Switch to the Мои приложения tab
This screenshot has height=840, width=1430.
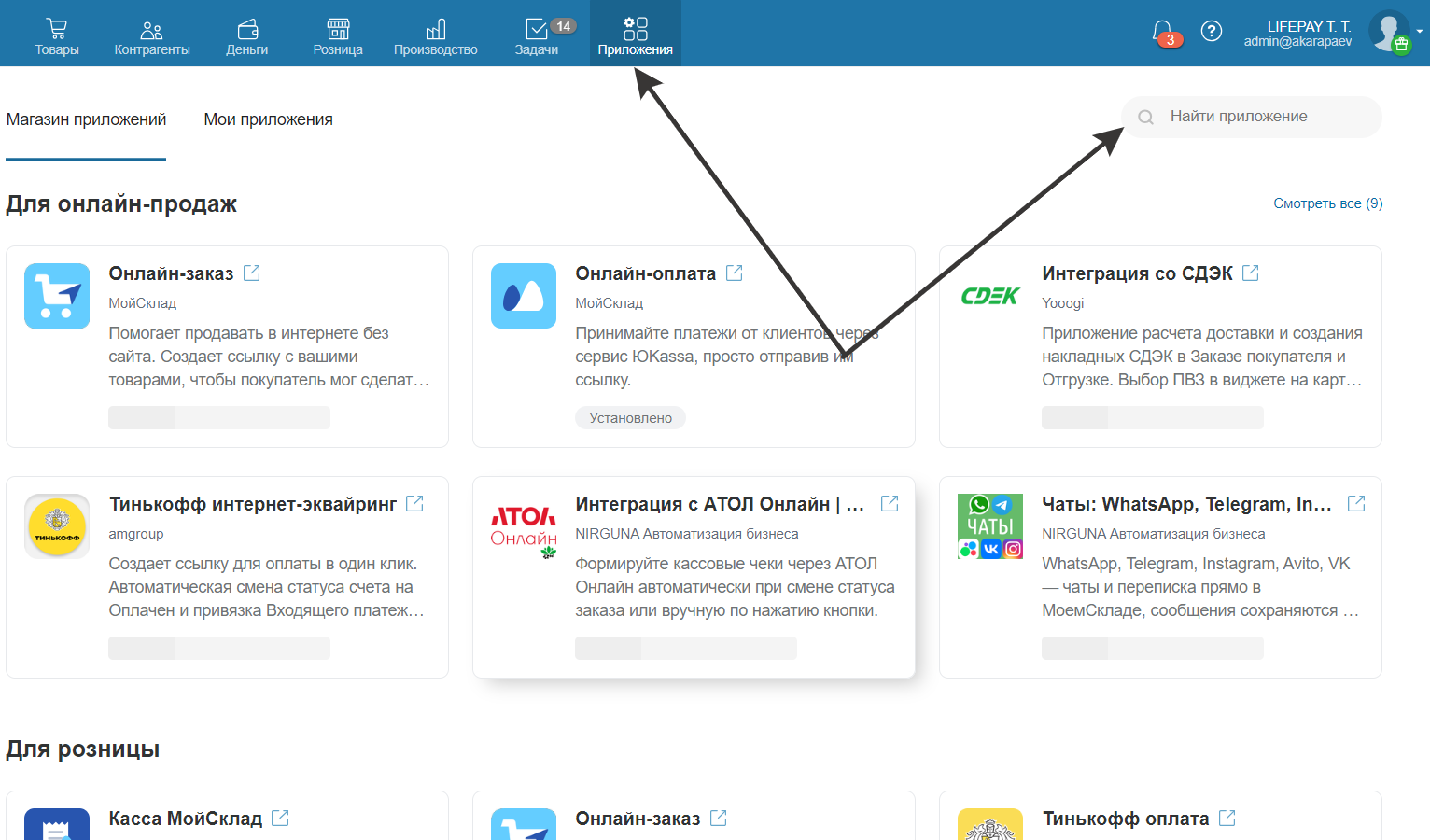(x=269, y=119)
